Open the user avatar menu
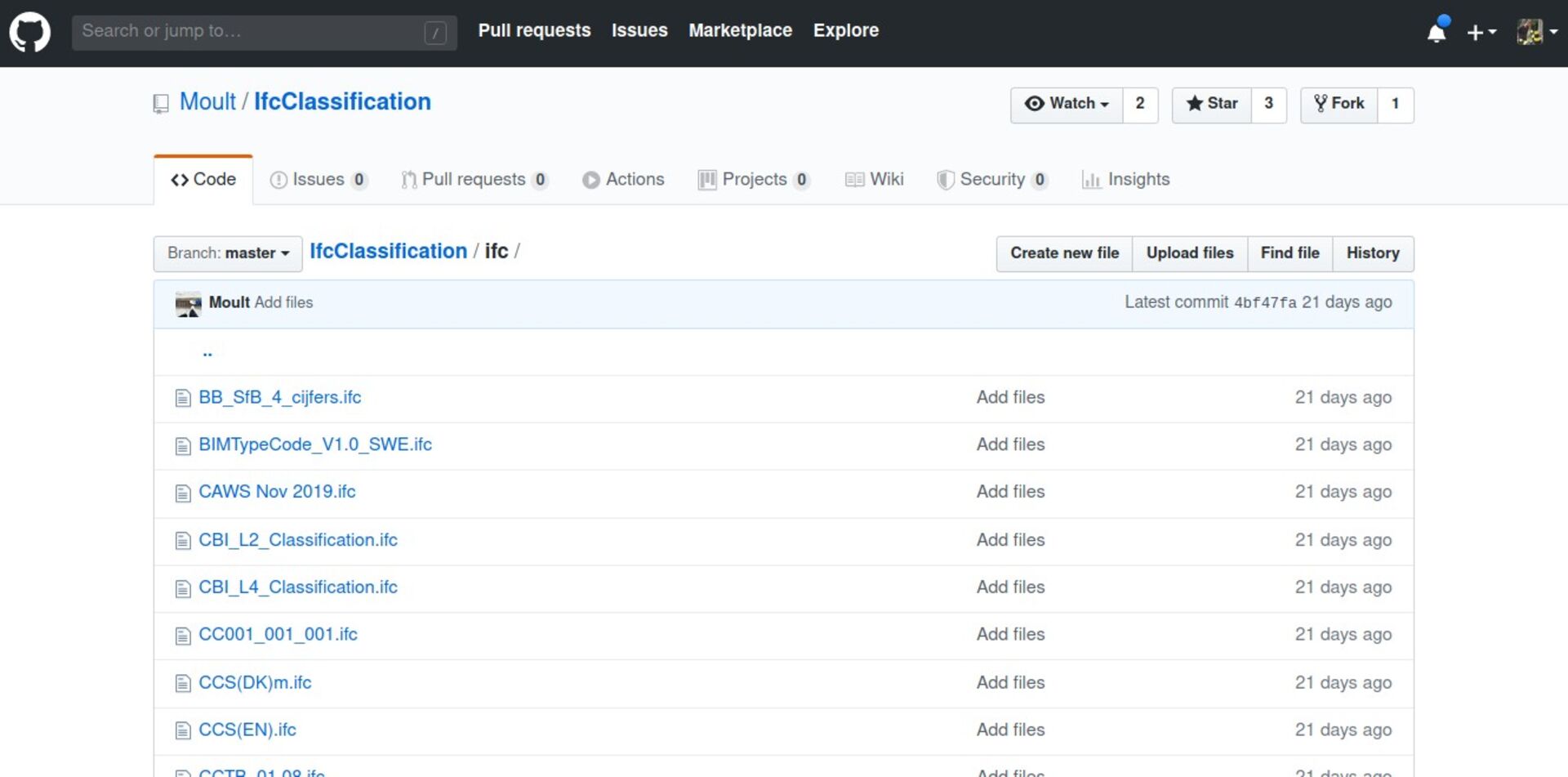Image resolution: width=1568 pixels, height=777 pixels. pos(1537,32)
